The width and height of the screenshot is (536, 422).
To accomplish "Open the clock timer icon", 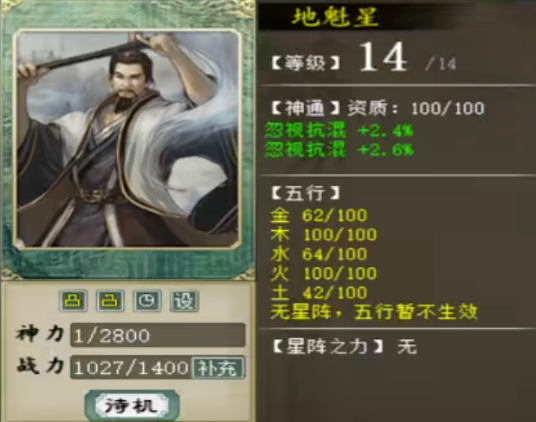I will (x=147, y=301).
